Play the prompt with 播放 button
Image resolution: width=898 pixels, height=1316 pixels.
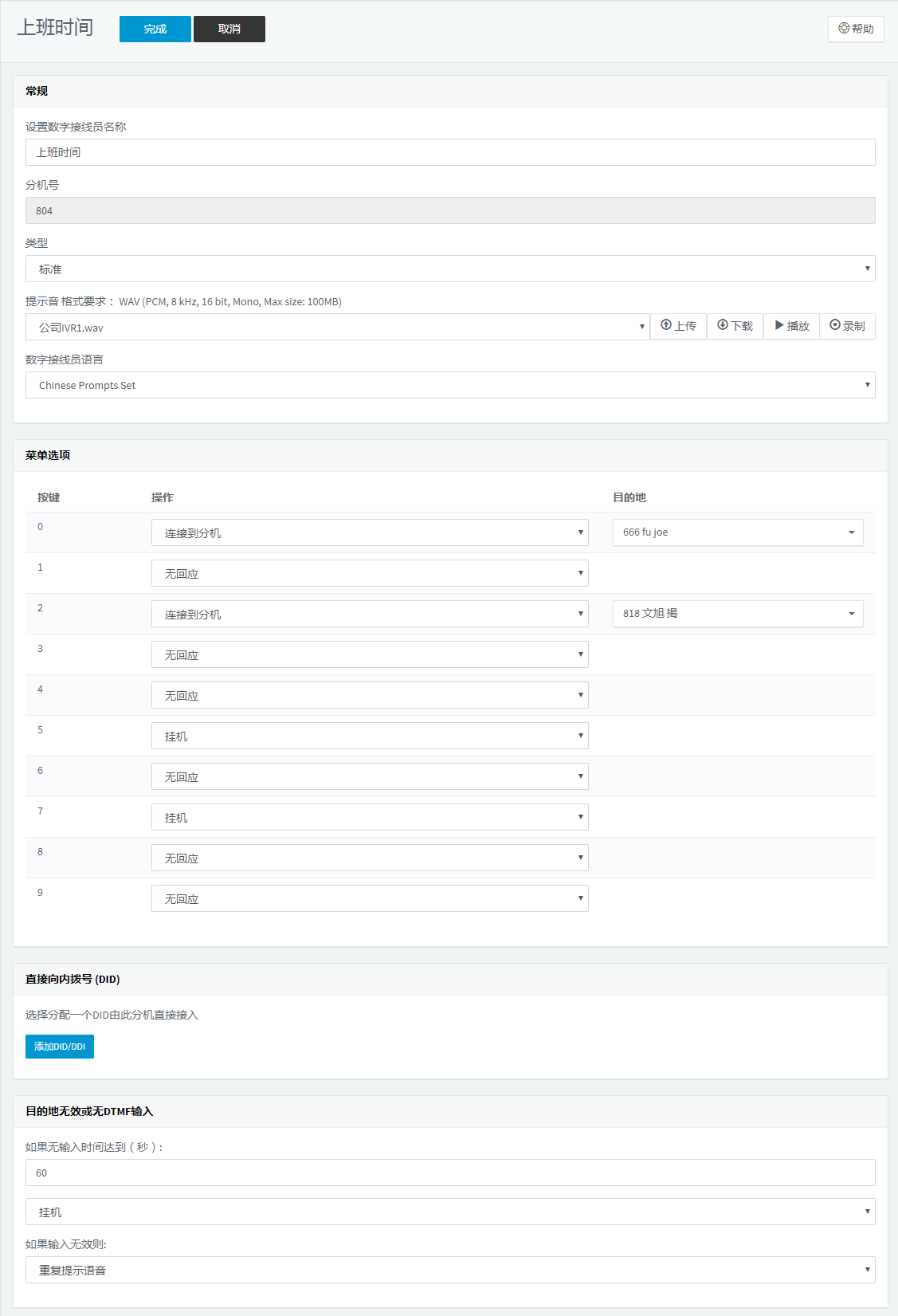coord(791,326)
